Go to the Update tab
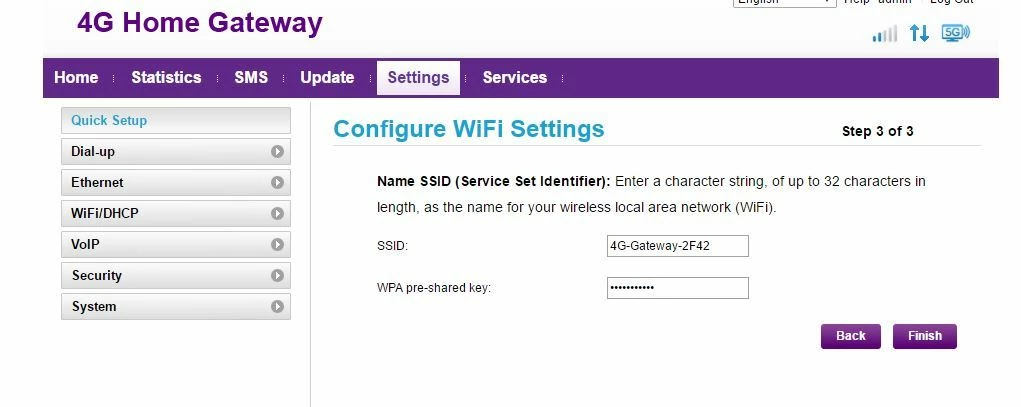The height and width of the screenshot is (407, 1021). [327, 77]
